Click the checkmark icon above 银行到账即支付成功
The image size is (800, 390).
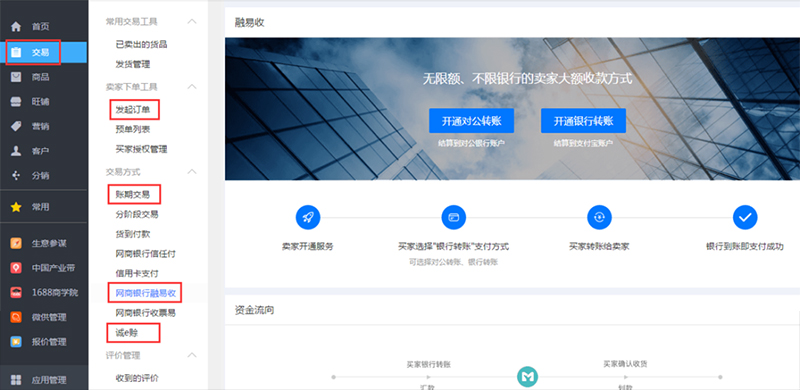coord(745,217)
